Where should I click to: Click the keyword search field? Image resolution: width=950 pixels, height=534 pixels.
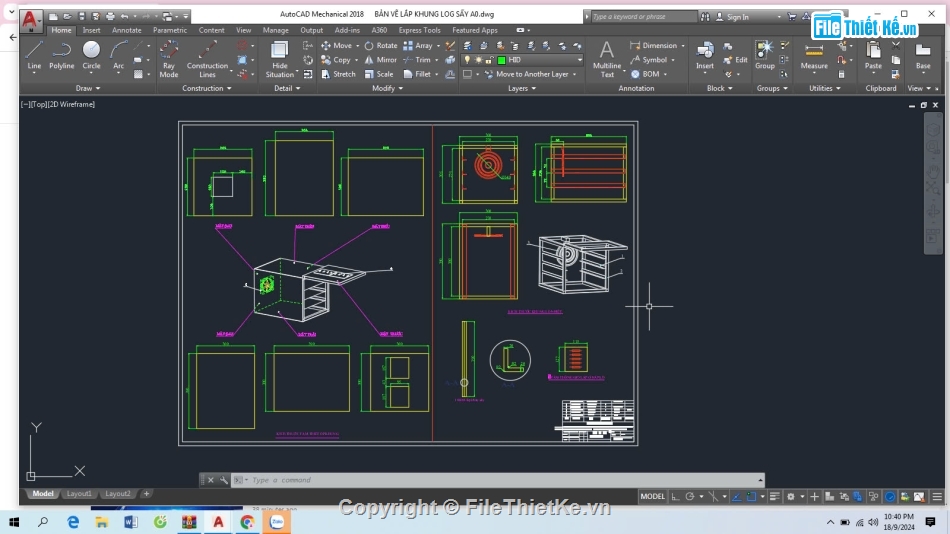point(643,17)
